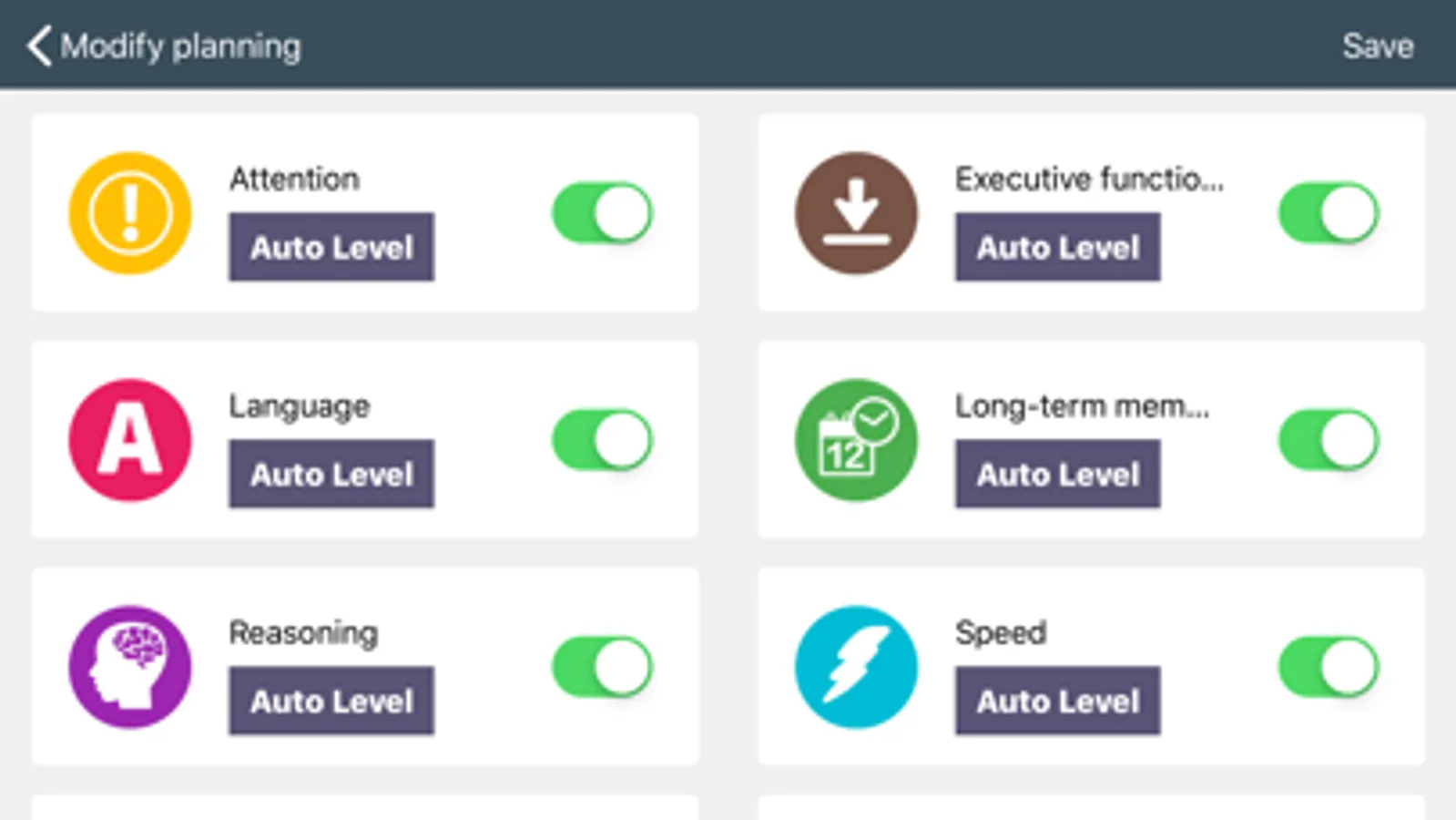Disable the Attention toggle switch
The width and height of the screenshot is (1456, 820).
tap(603, 213)
